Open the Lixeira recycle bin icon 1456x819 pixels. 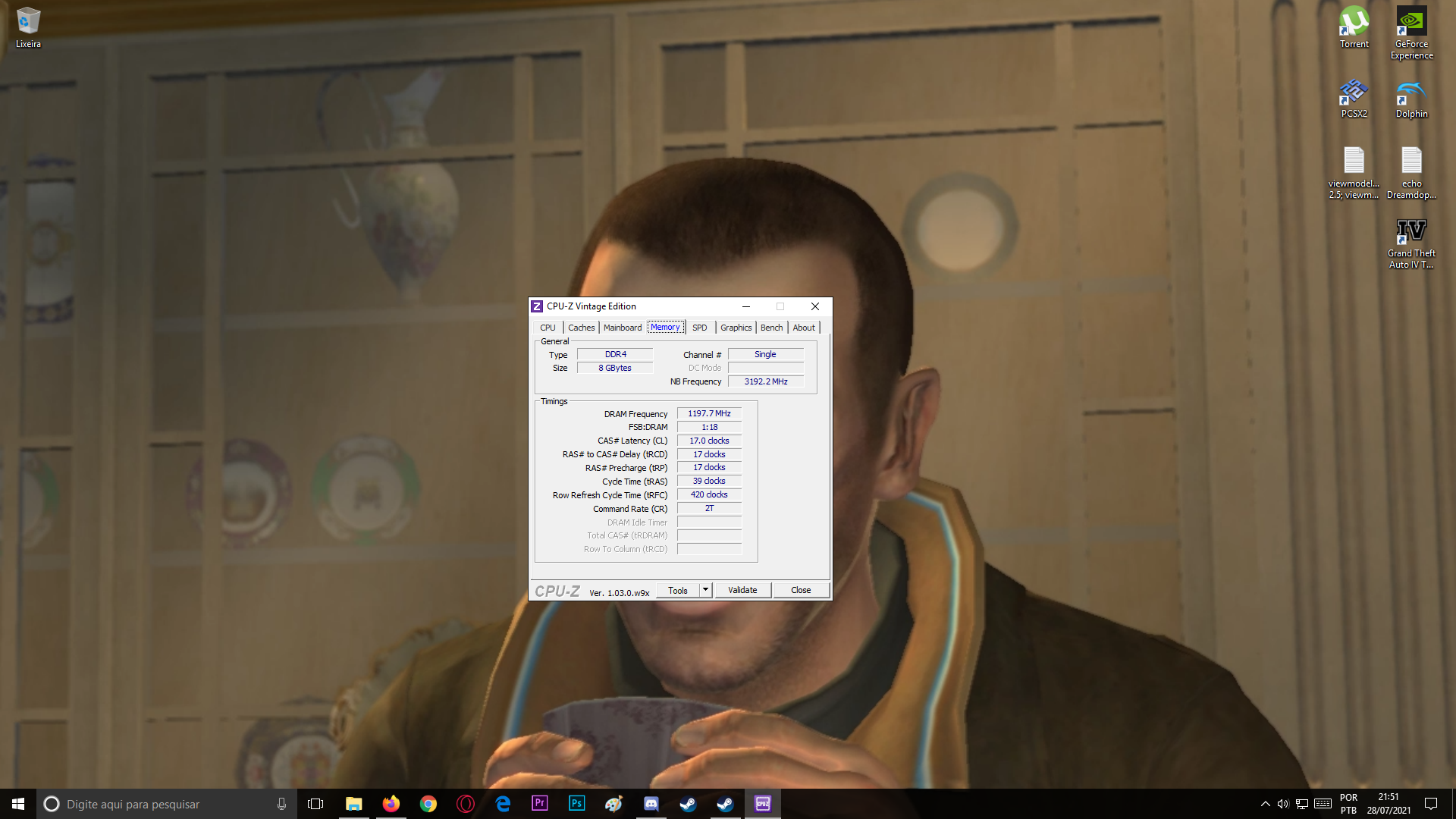[28, 27]
